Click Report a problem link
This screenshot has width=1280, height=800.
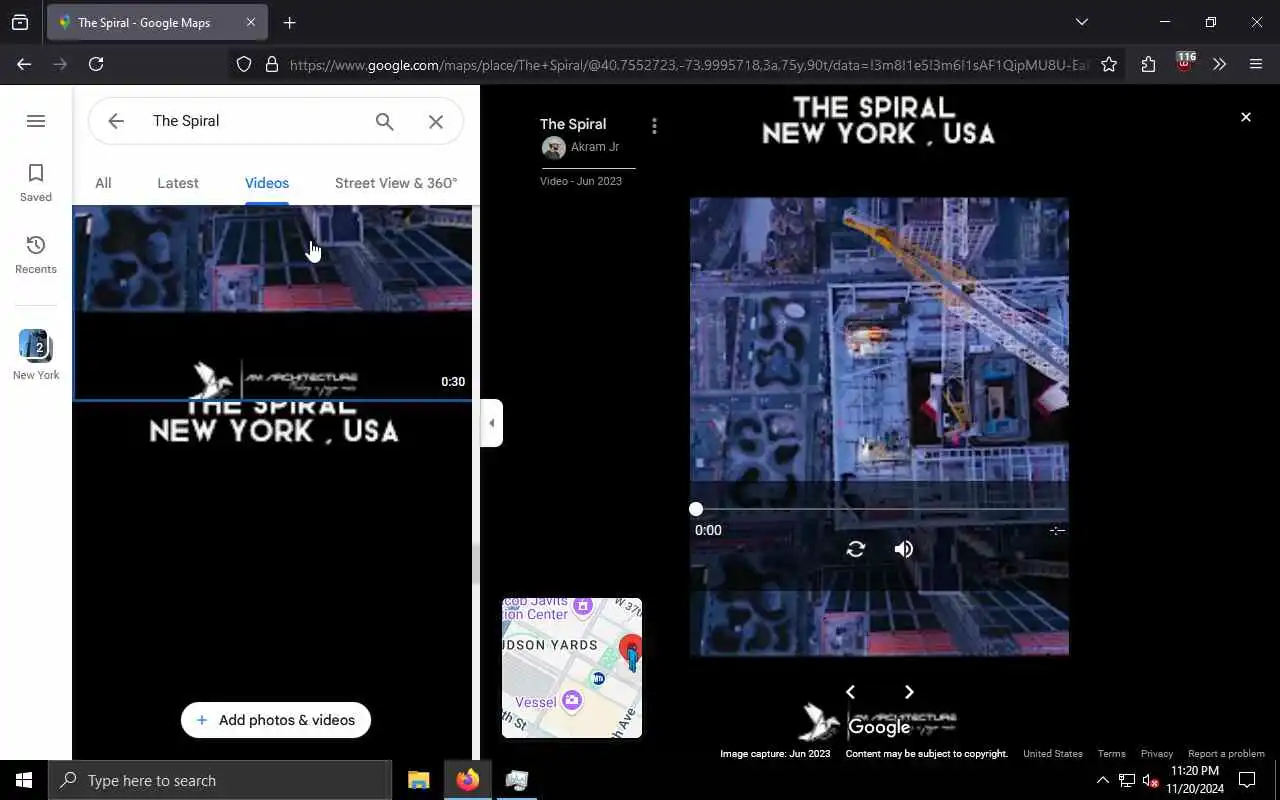pos(1226,754)
